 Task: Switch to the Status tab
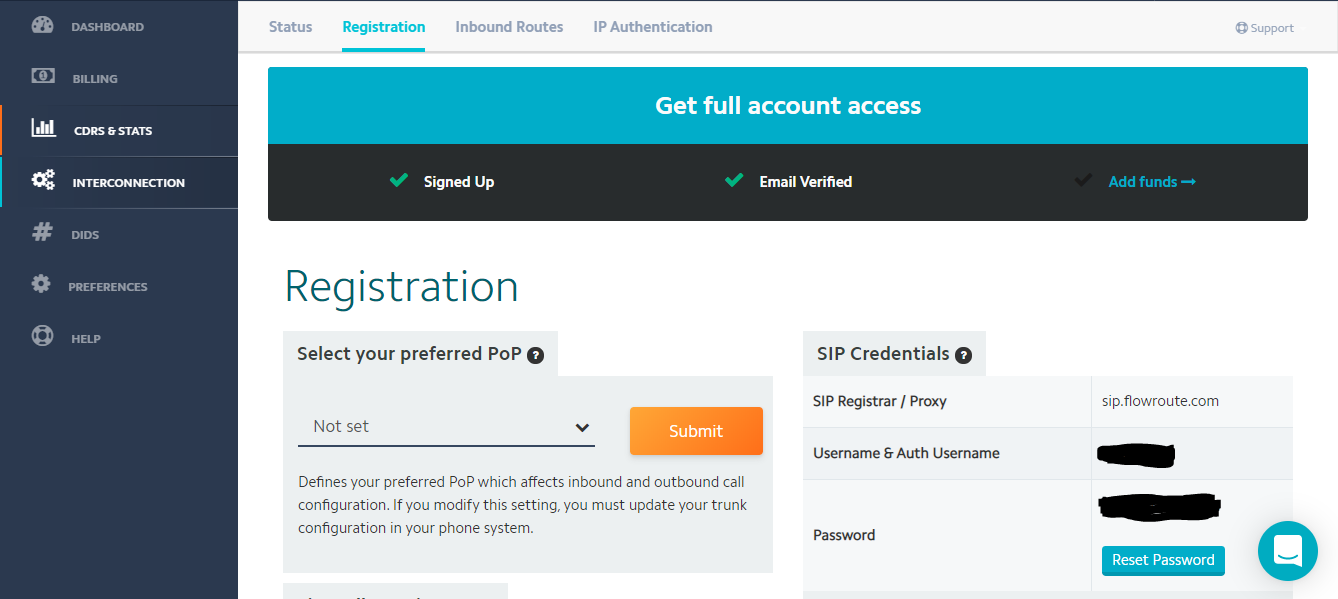coord(290,27)
